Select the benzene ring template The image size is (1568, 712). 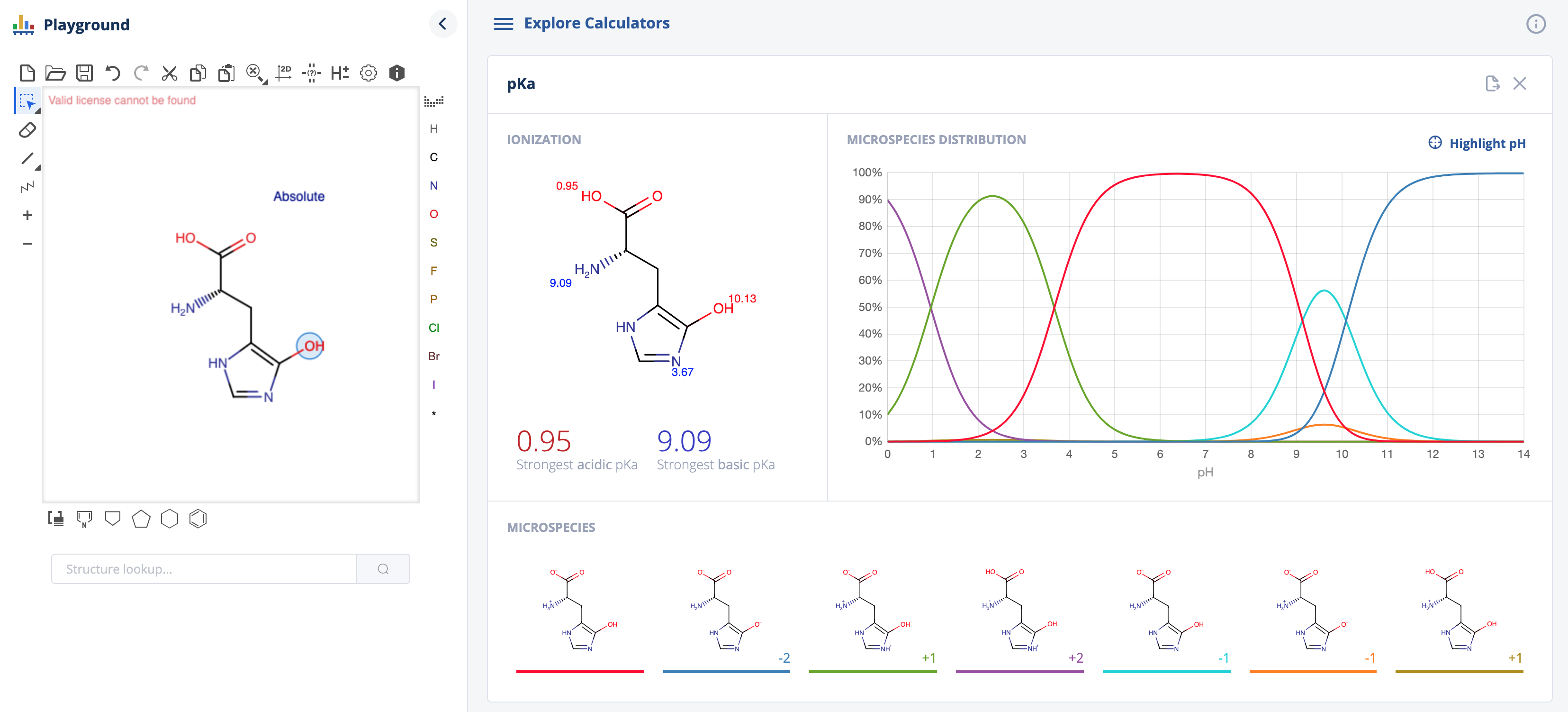click(x=198, y=519)
